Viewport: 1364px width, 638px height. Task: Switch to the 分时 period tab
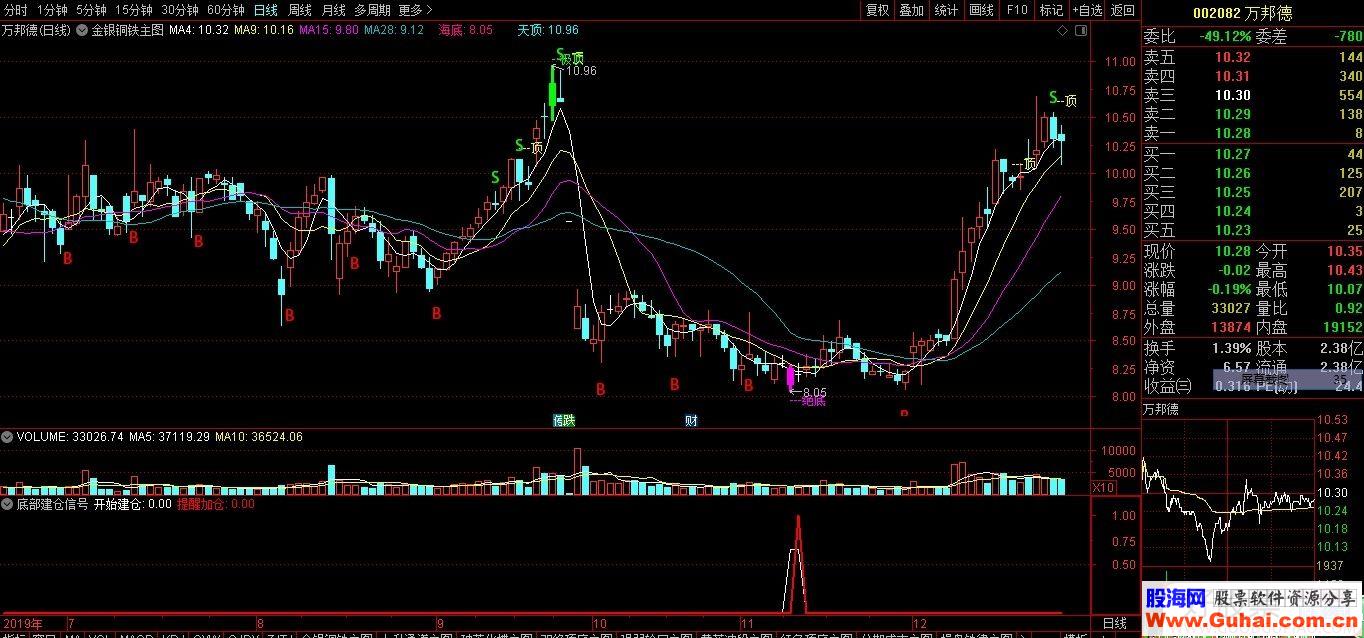(15, 10)
